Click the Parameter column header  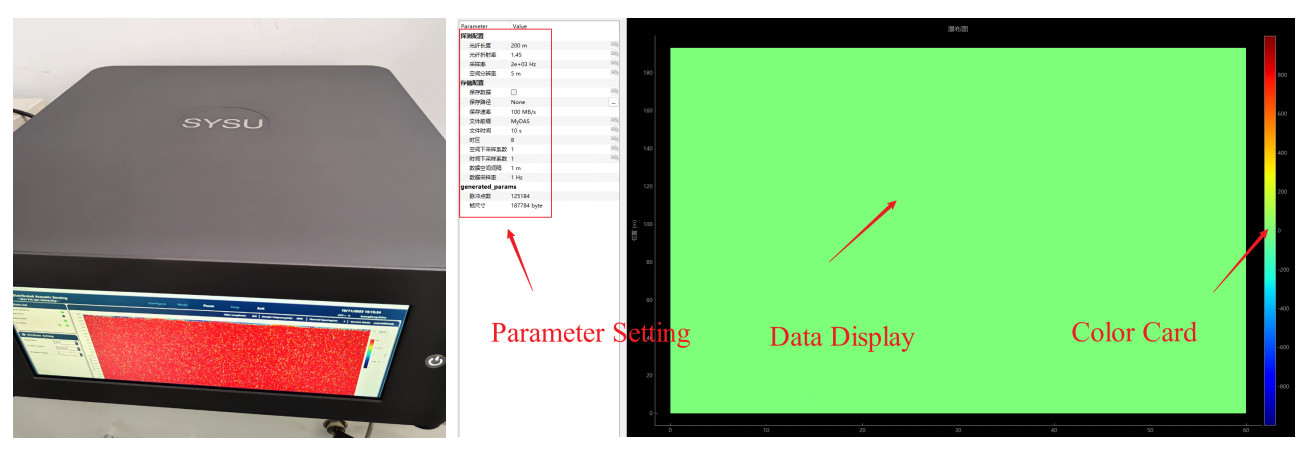point(475,26)
